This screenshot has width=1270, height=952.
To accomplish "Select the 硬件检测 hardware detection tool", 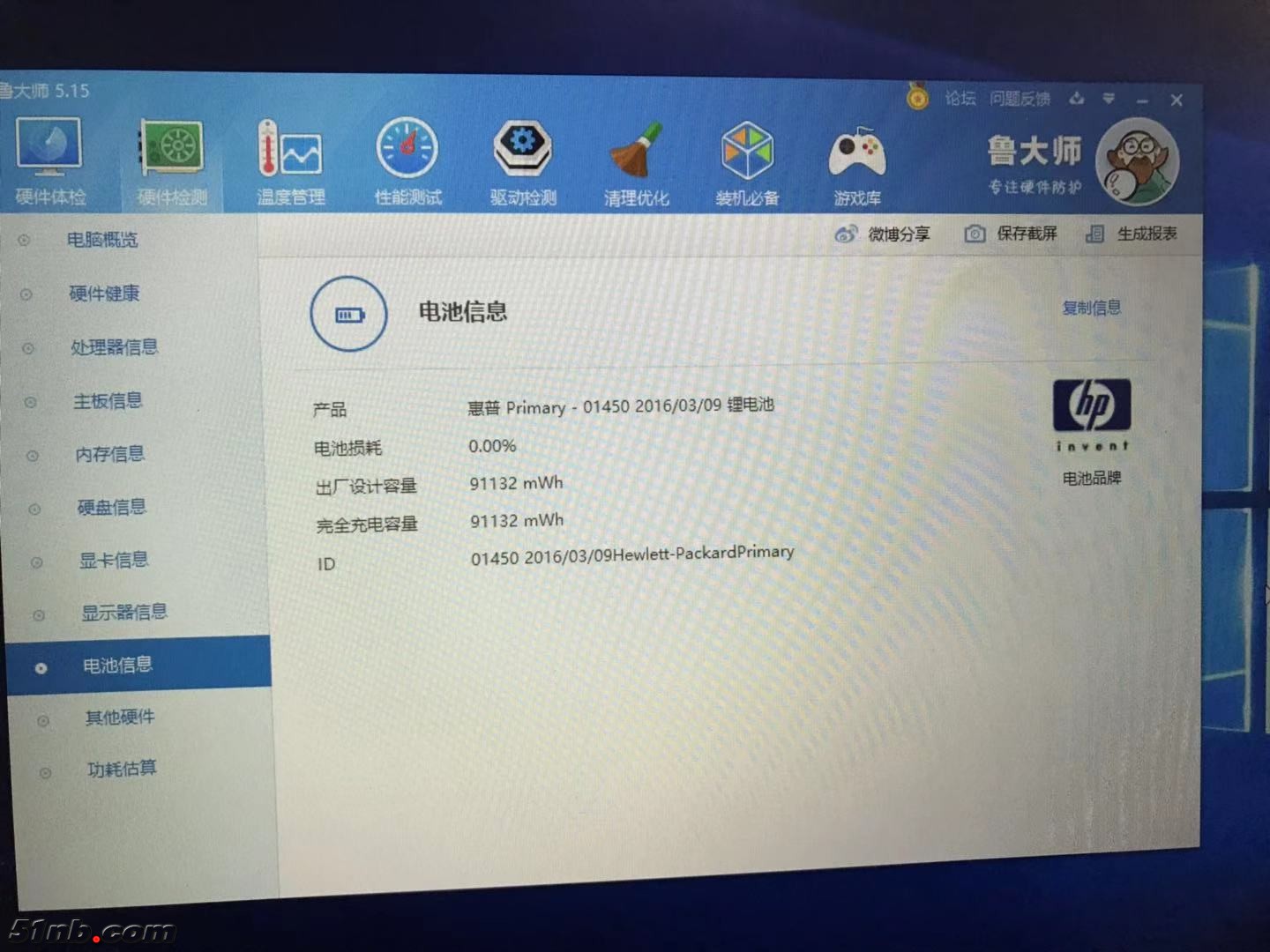I will point(171,164).
